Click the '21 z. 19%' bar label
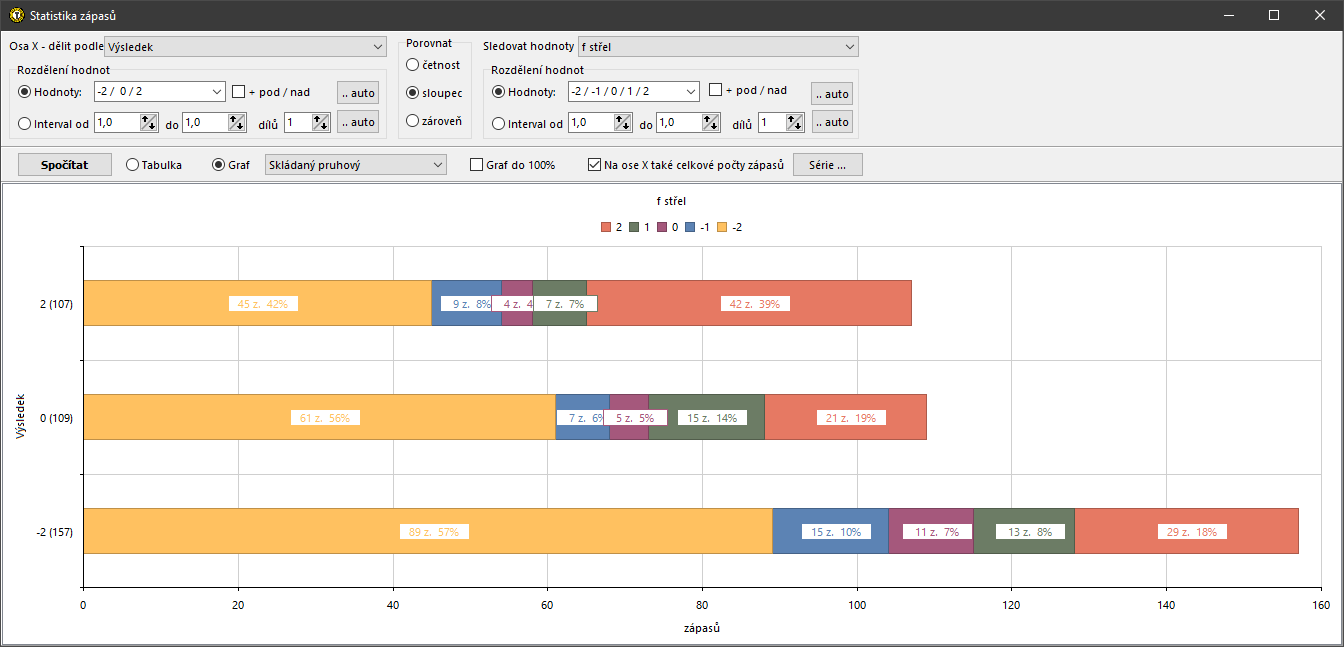Screen dimensions: 1344x647 point(851,418)
